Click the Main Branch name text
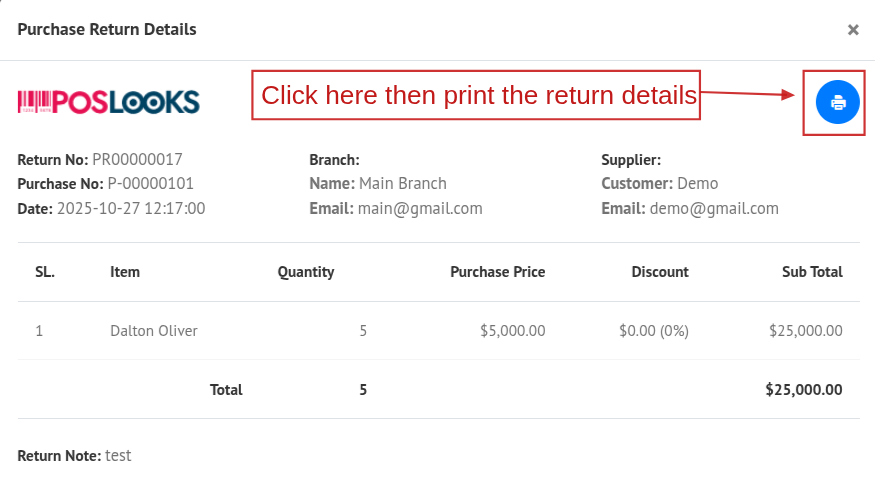This screenshot has height=499, width=875. click(x=403, y=184)
